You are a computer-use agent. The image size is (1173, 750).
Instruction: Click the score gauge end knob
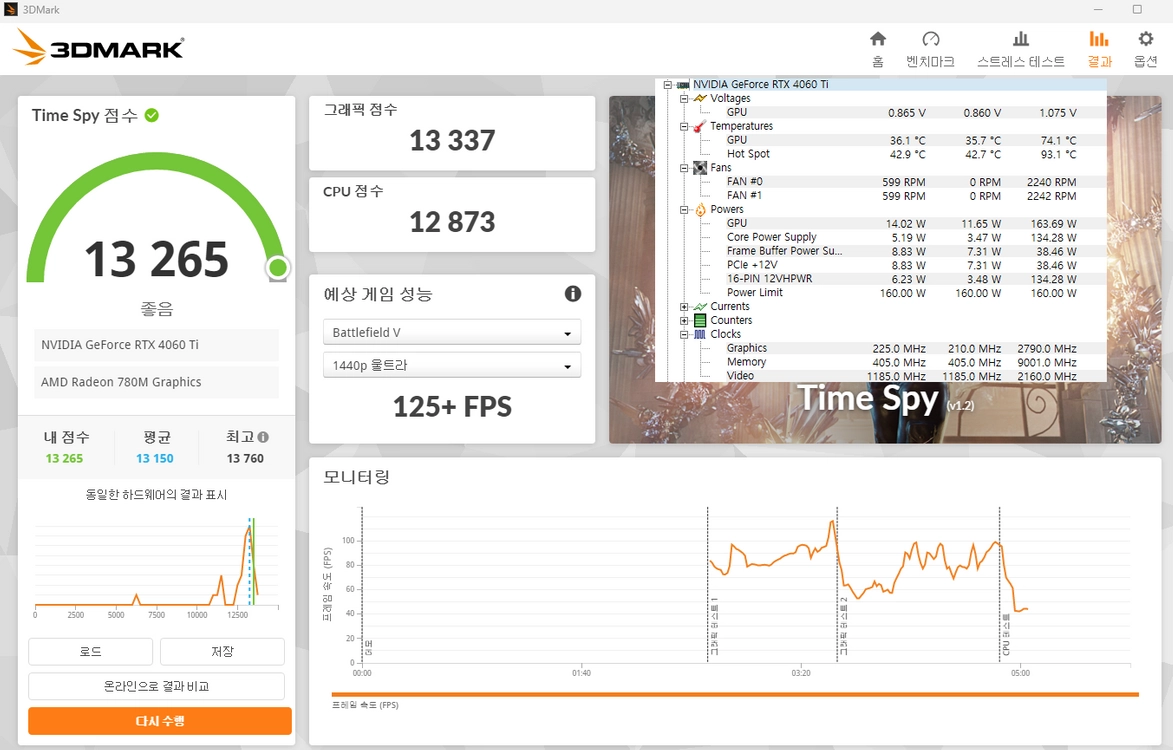pyautogui.click(x=278, y=268)
